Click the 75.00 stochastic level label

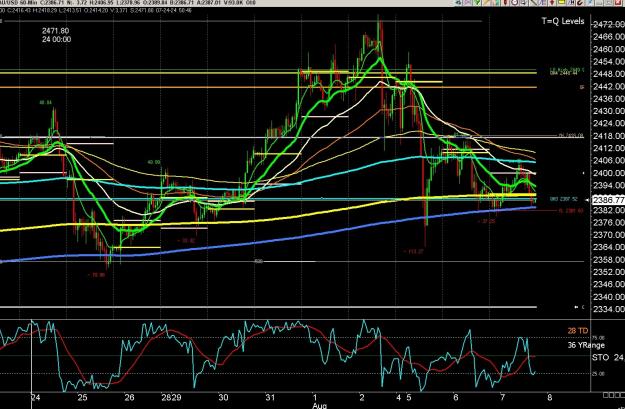[x=600, y=338]
